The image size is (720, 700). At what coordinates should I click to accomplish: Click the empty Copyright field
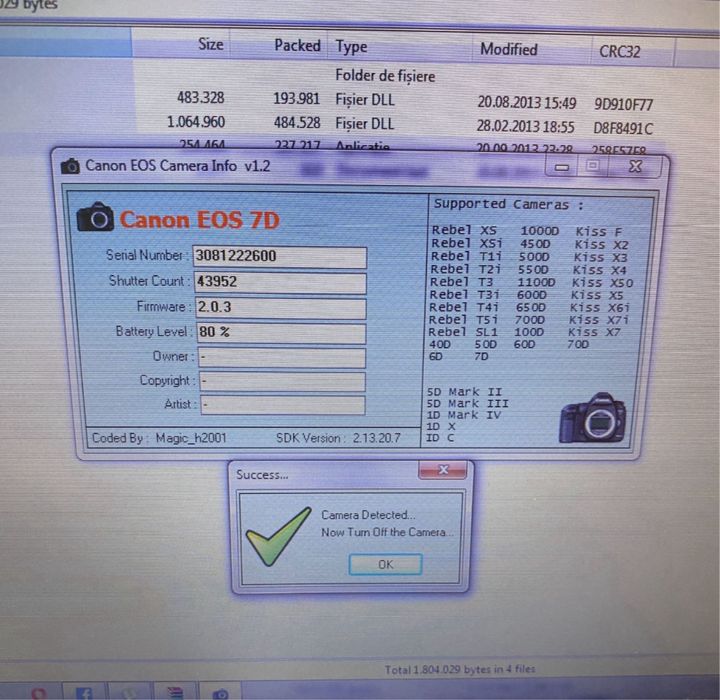[282, 381]
